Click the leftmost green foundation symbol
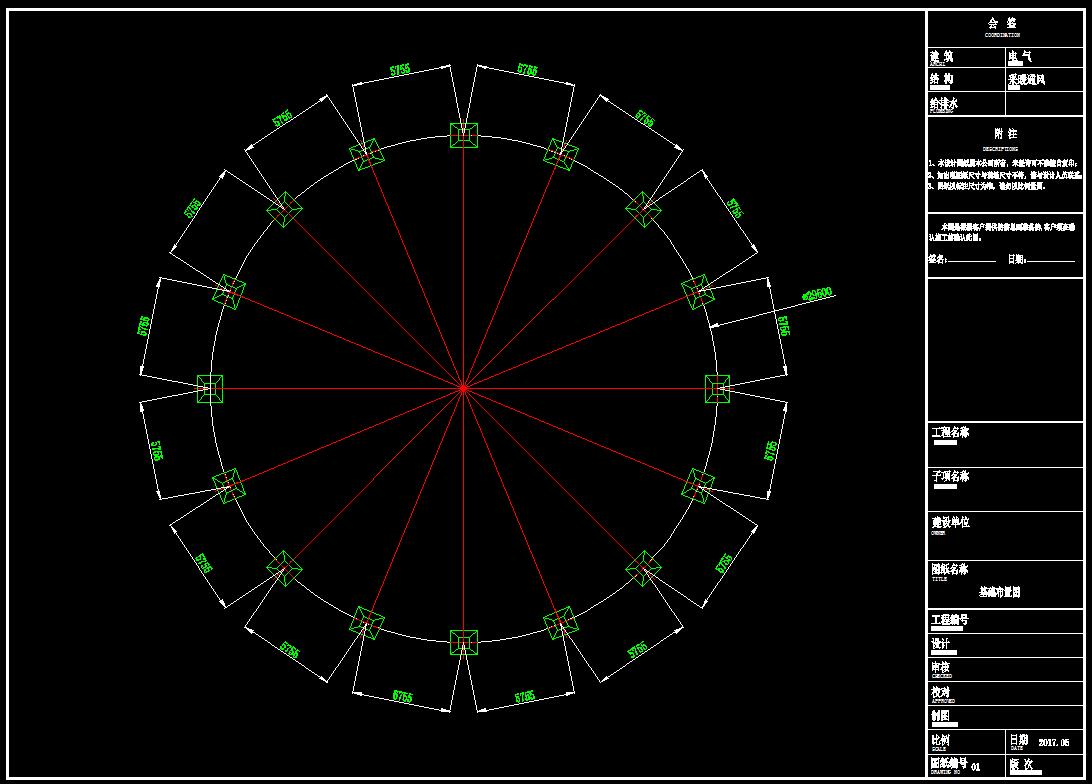The height and width of the screenshot is (784, 1092). click(209, 388)
